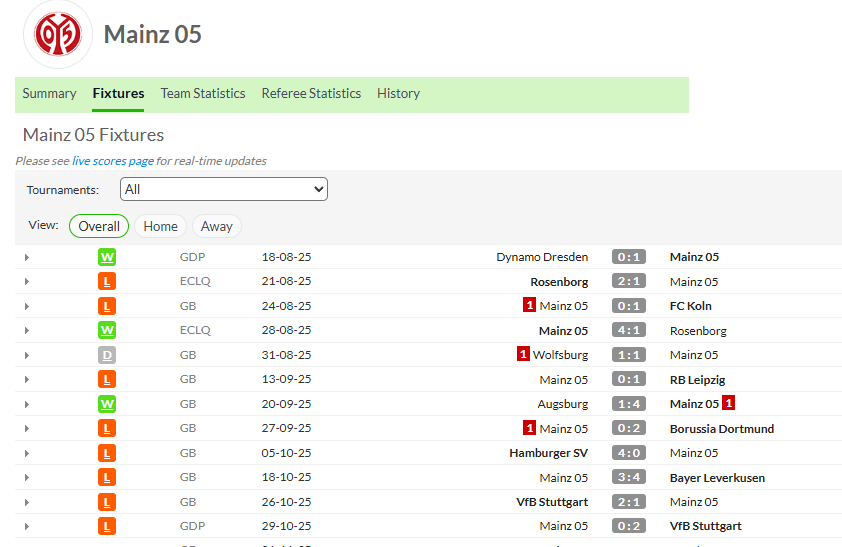This screenshot has width=842, height=547.
Task: Open the Referee Statistics tab
Action: (311, 93)
